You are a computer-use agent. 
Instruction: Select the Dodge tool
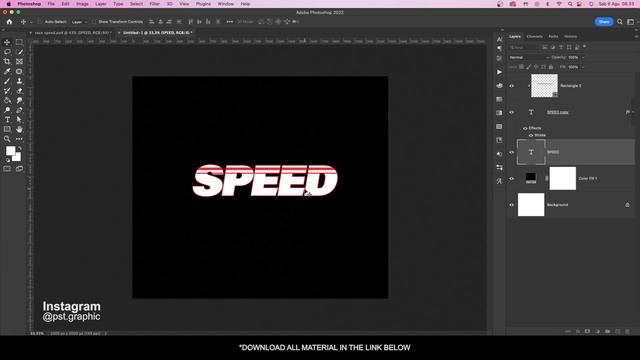[7, 110]
